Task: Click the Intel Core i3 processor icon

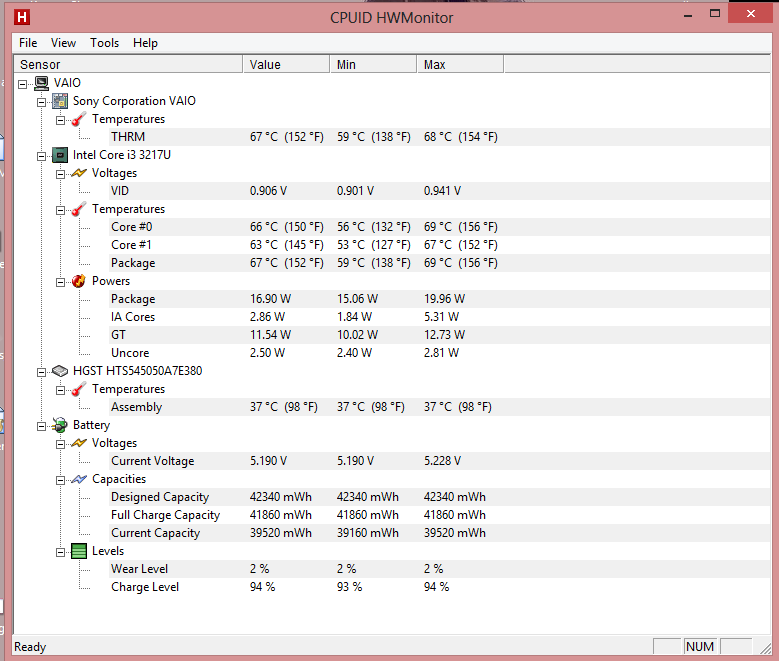Action: (60, 155)
